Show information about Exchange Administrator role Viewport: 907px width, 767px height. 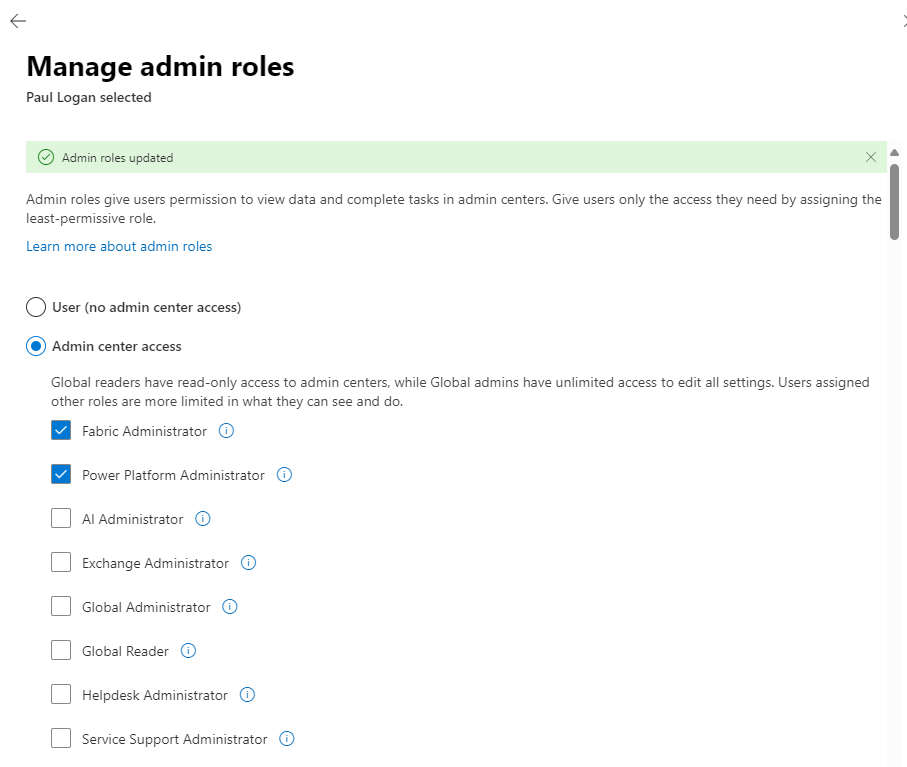pos(250,563)
